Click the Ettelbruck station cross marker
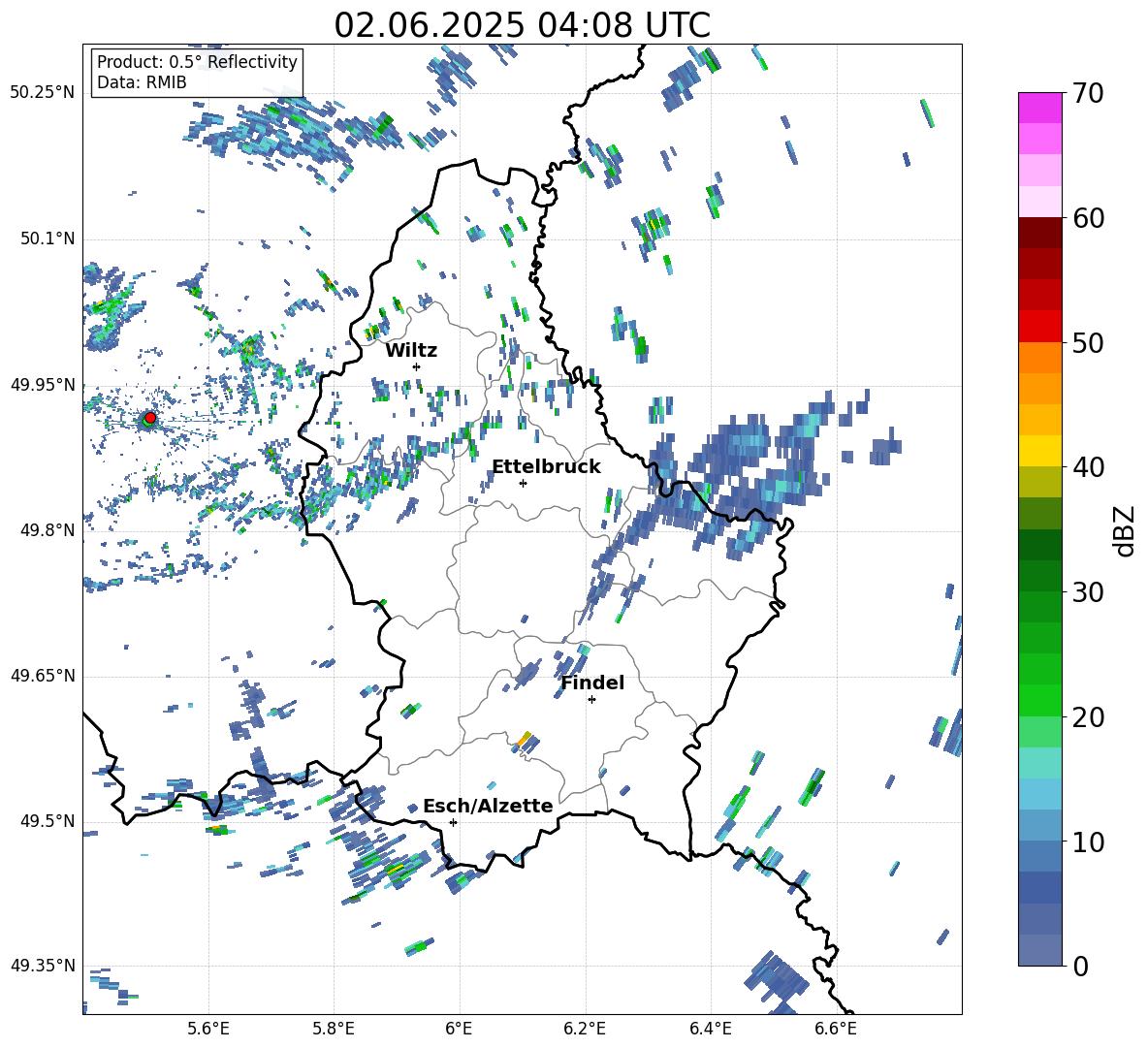This screenshot has height=1048, width=1148. pyautogui.click(x=523, y=483)
